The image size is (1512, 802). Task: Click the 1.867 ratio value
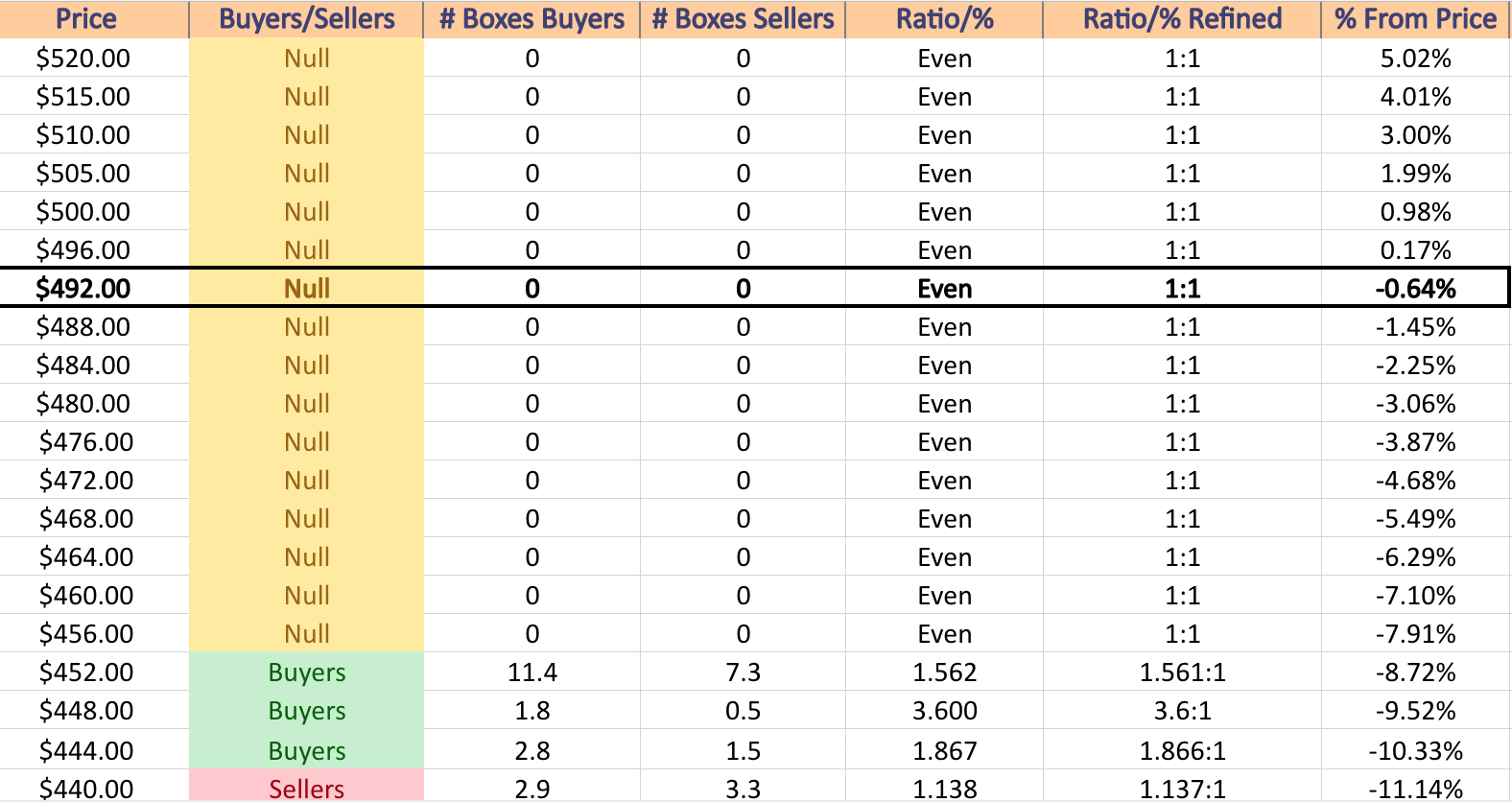[x=944, y=751]
